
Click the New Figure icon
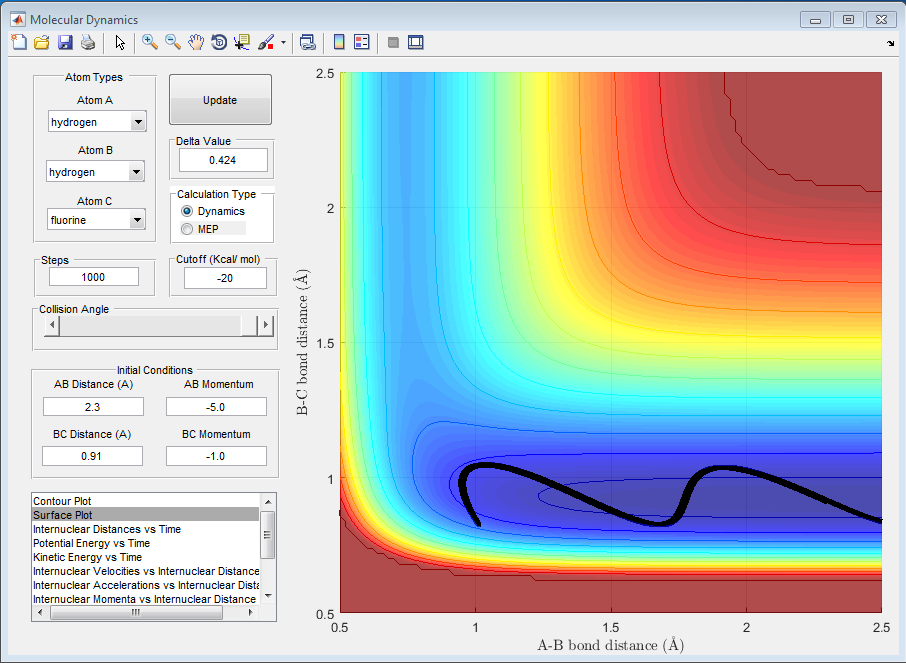coord(18,42)
